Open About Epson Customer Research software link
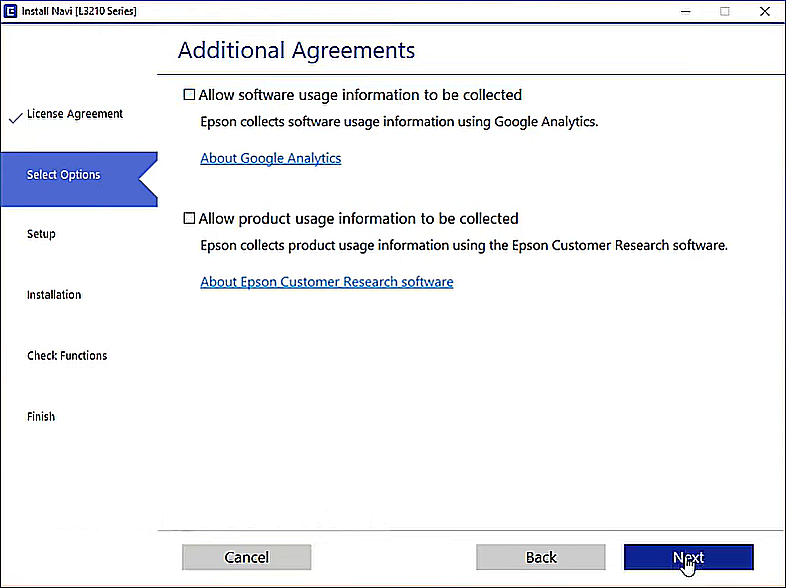This screenshot has height=588, width=786. 326,282
